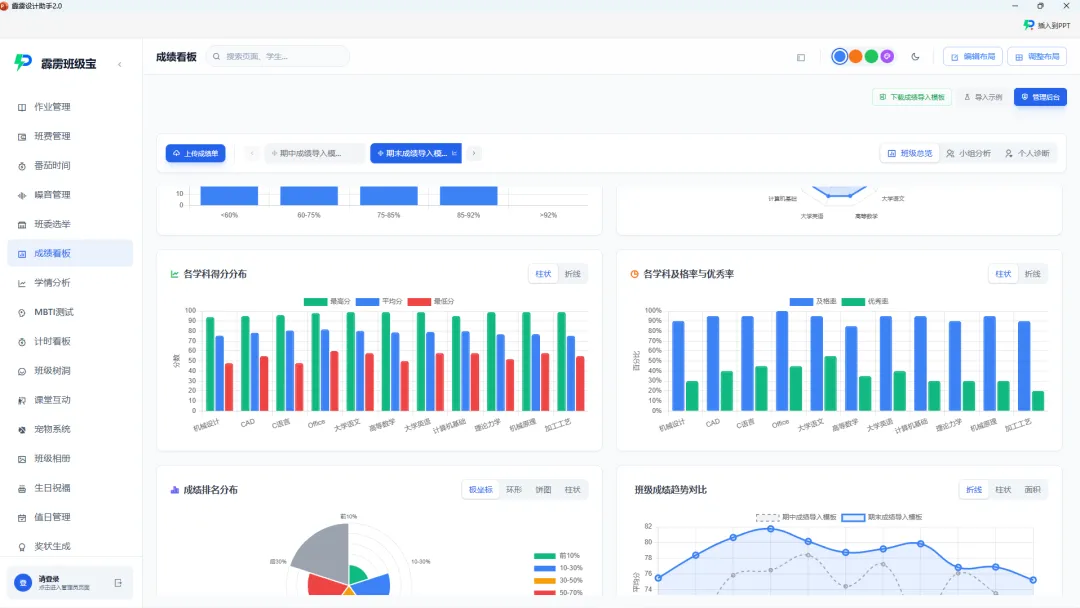Open 班级相册 in the sidebar
The image size is (1080, 608).
tap(70, 458)
